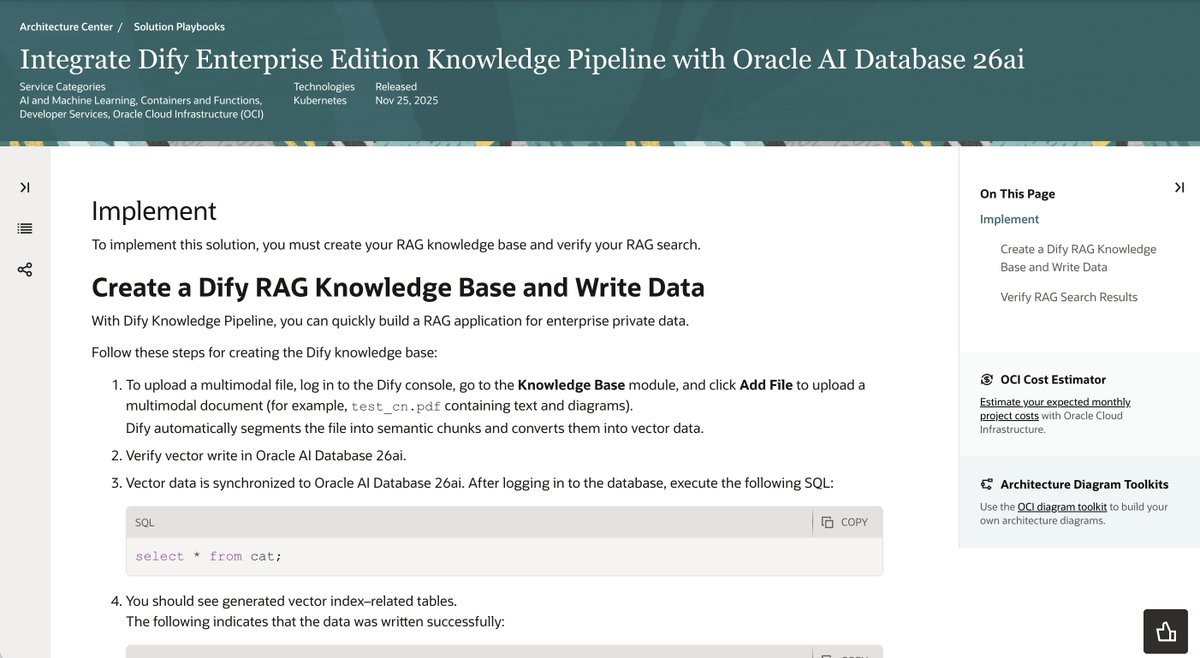Click the Architecture Diagram Toolkits icon
Screen dimensions: 1200x658
click(986, 484)
